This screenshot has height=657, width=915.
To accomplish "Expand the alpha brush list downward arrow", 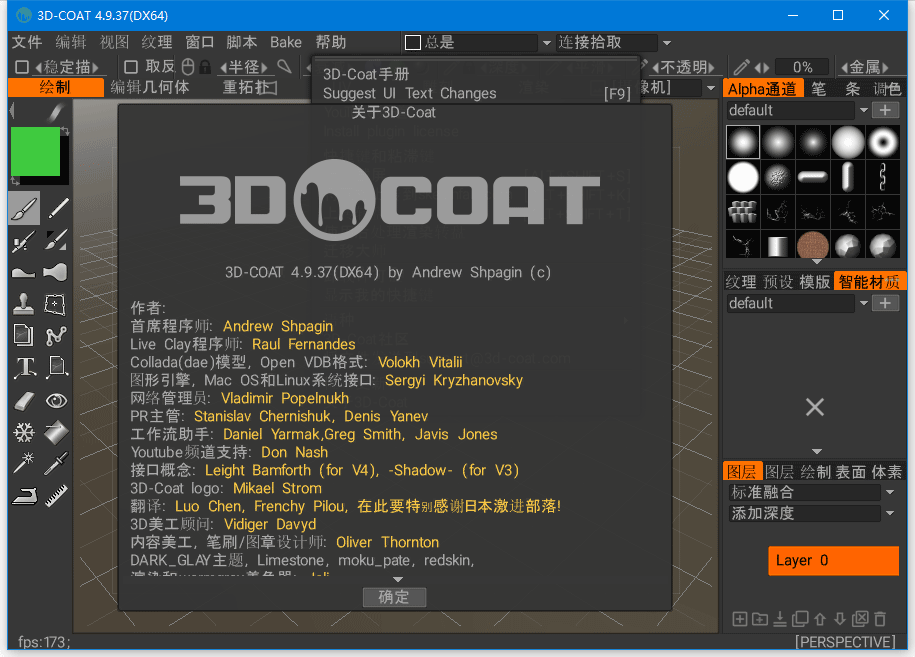I will pyautogui.click(x=816, y=262).
